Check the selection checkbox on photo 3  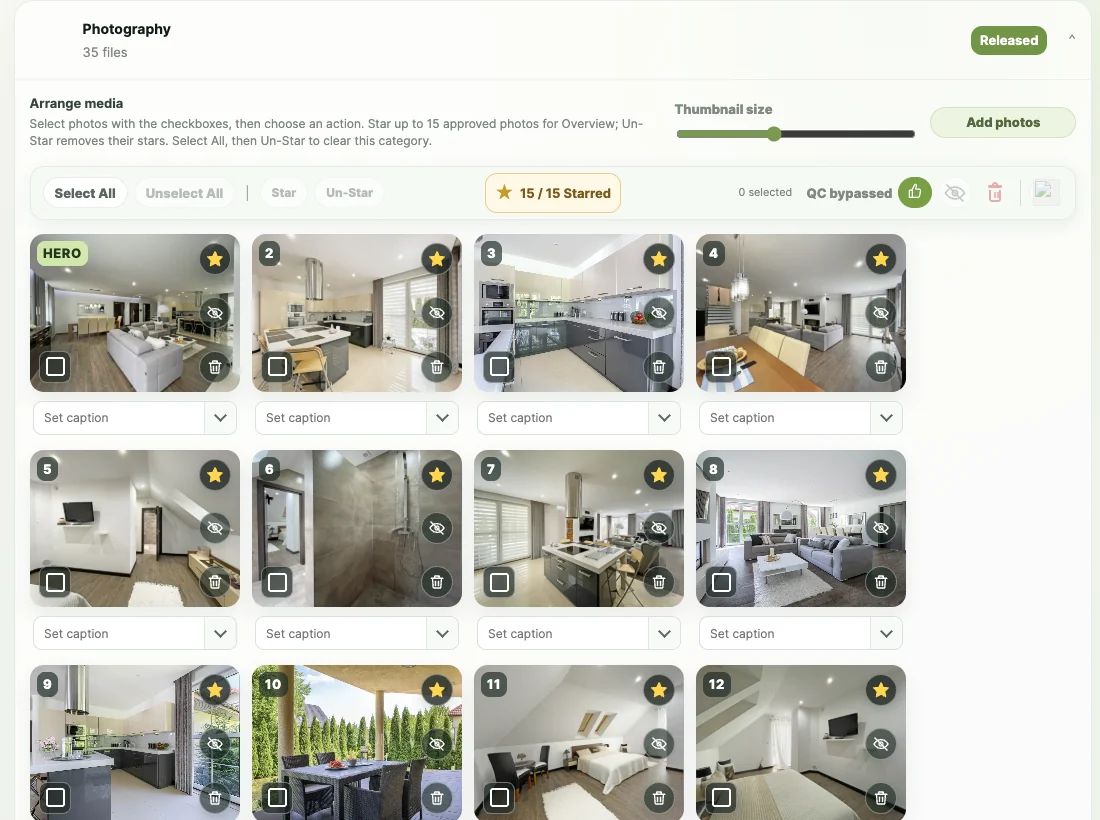[x=499, y=366]
